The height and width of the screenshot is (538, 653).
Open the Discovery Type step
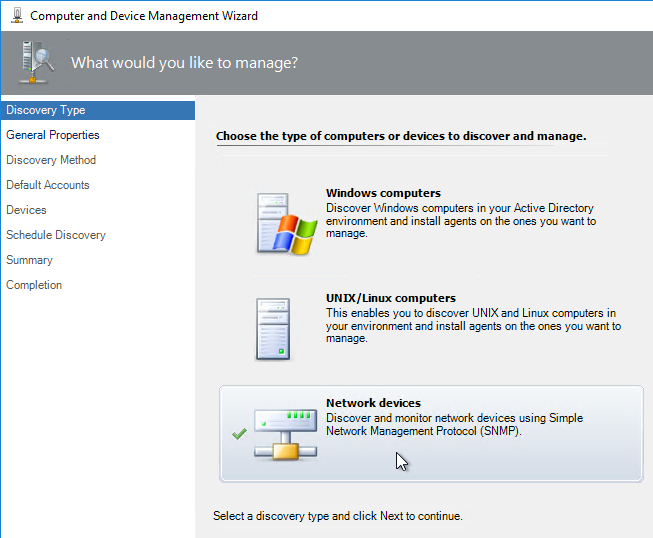pos(98,110)
